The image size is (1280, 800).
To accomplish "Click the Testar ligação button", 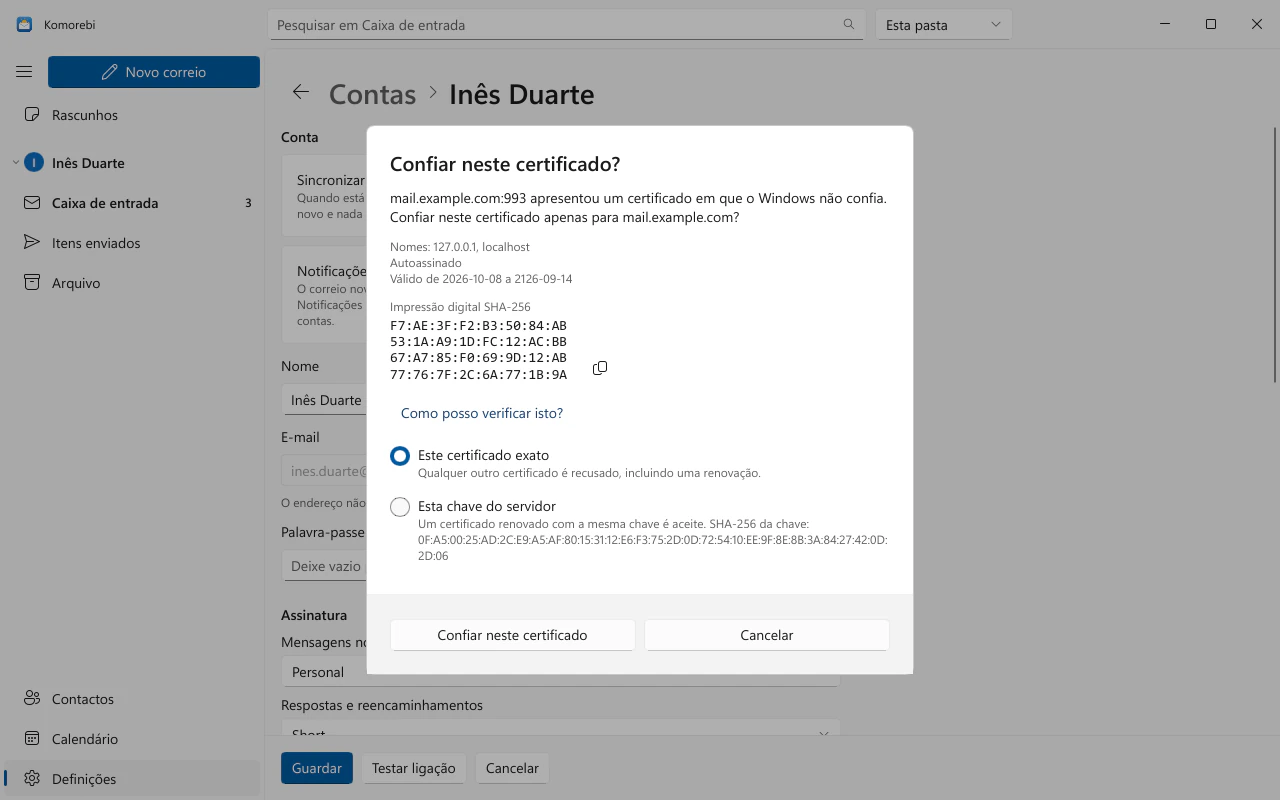I will pos(413,768).
